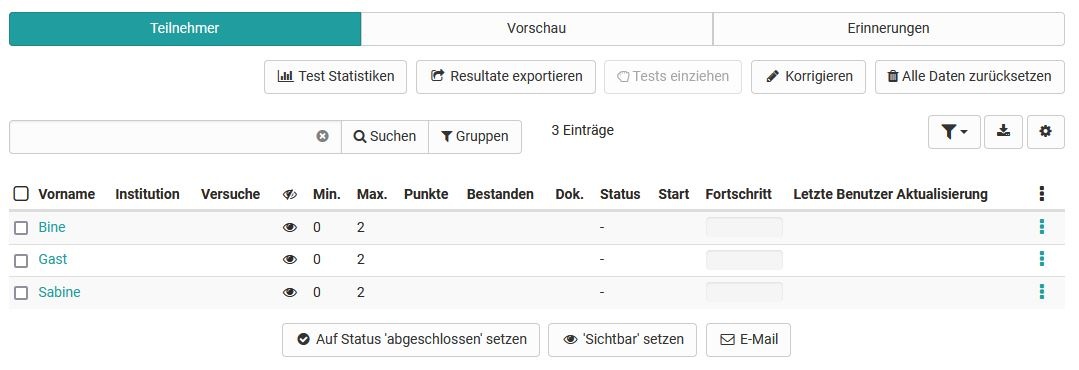The image size is (1079, 370).
Task: Click Auf Status 'abgeschlossen' setzen
Action: (411, 340)
